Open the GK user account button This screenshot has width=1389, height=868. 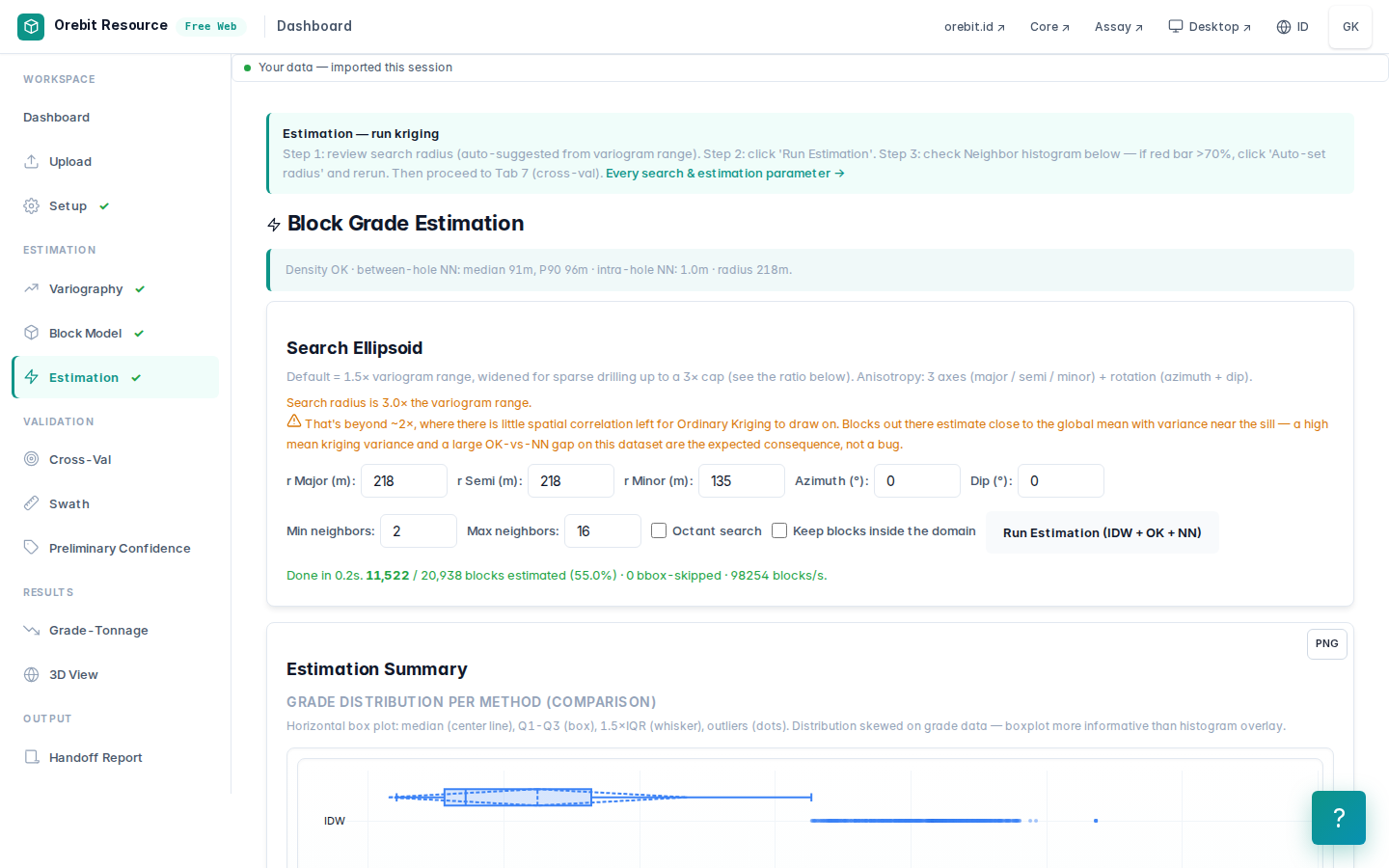pos(1350,27)
